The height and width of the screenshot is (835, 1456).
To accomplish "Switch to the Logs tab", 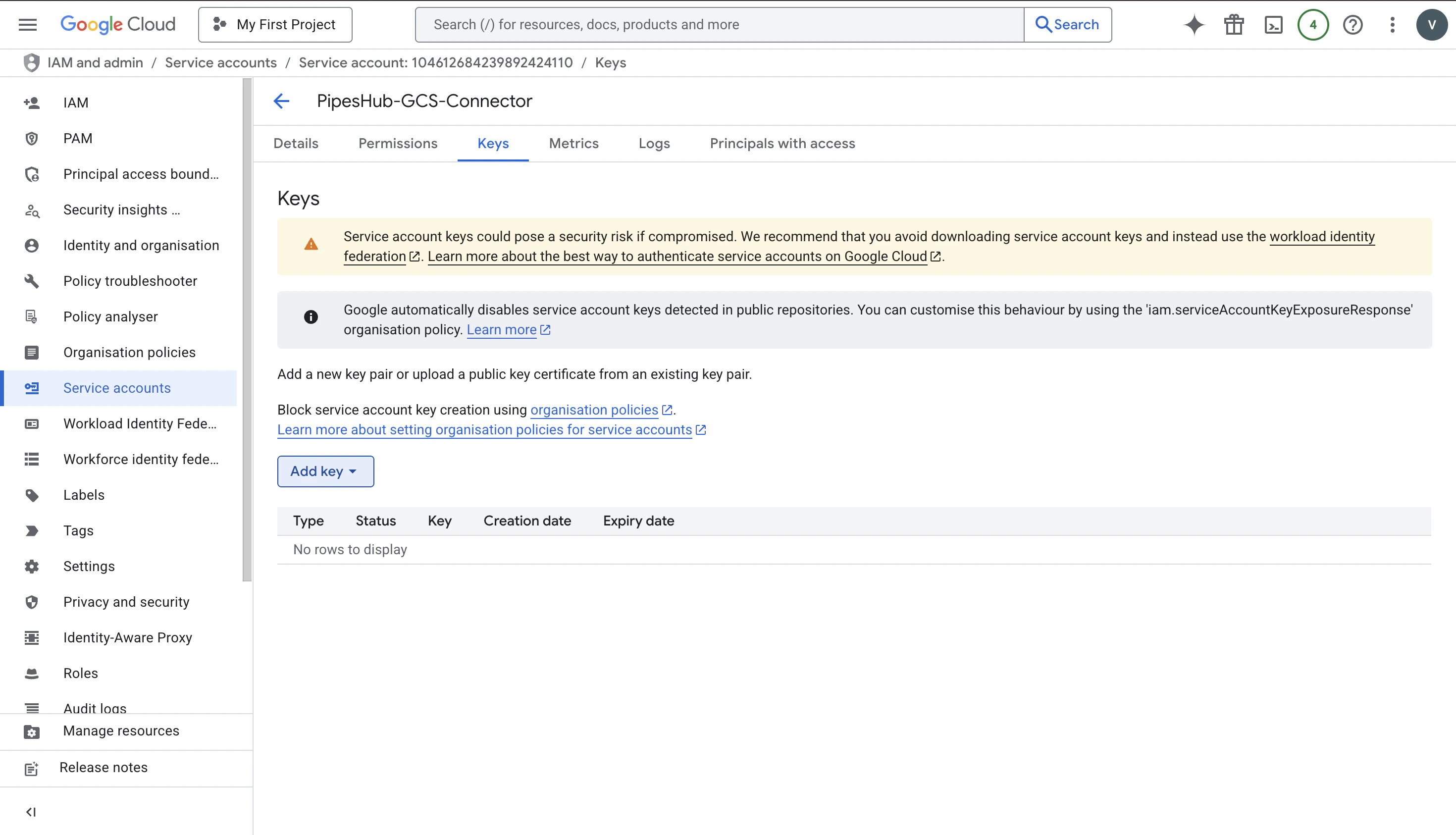I will [654, 143].
